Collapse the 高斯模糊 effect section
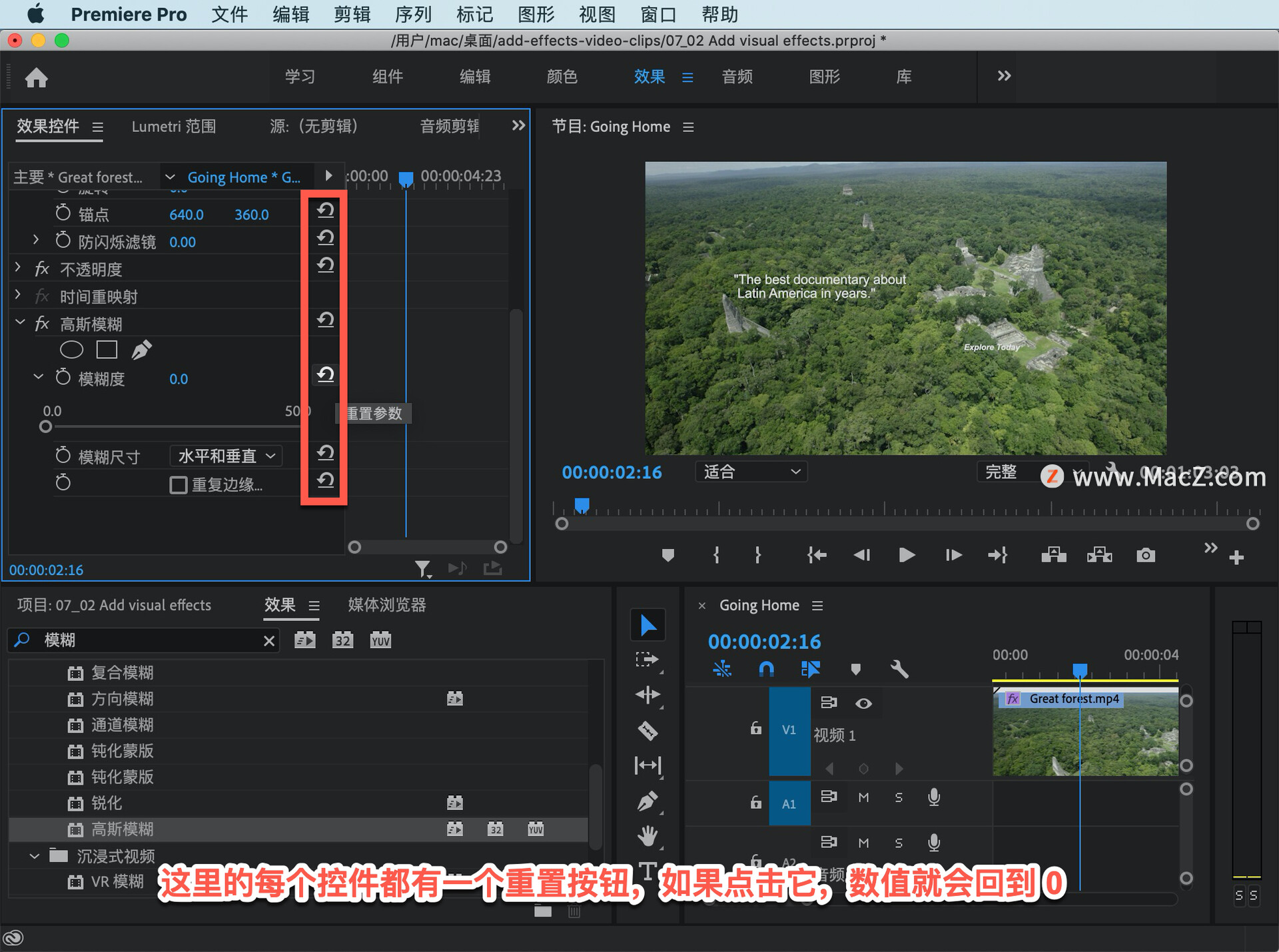The image size is (1279, 952). click(20, 323)
